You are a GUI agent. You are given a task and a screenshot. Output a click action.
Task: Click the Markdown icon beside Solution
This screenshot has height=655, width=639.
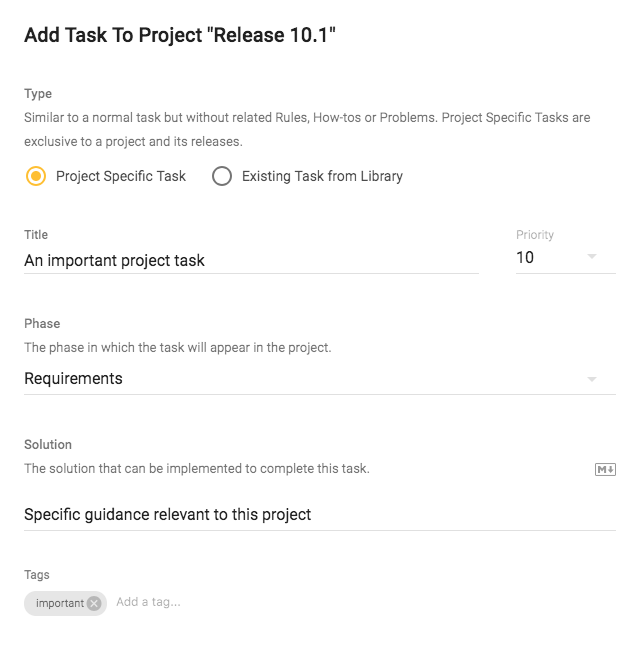click(x=605, y=469)
